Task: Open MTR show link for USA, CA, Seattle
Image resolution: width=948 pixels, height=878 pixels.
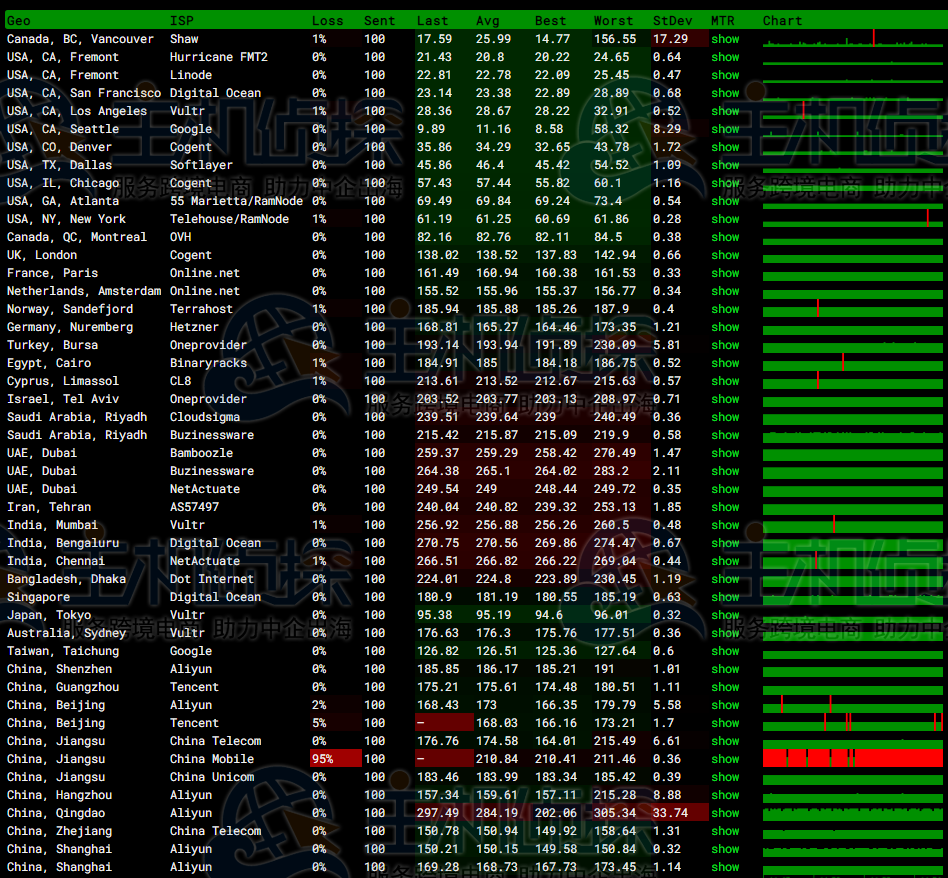Action: (x=725, y=129)
